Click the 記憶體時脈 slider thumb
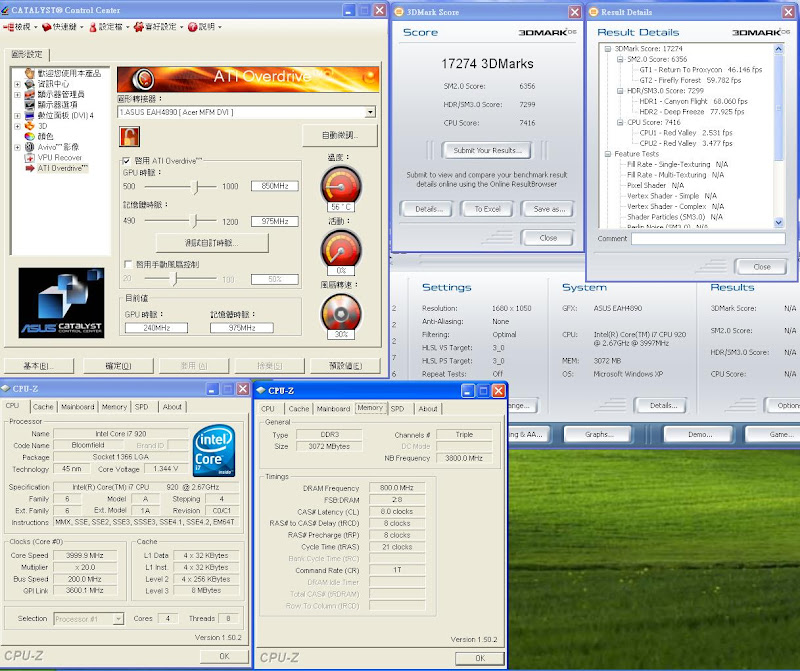This screenshot has height=671, width=800. click(x=194, y=221)
